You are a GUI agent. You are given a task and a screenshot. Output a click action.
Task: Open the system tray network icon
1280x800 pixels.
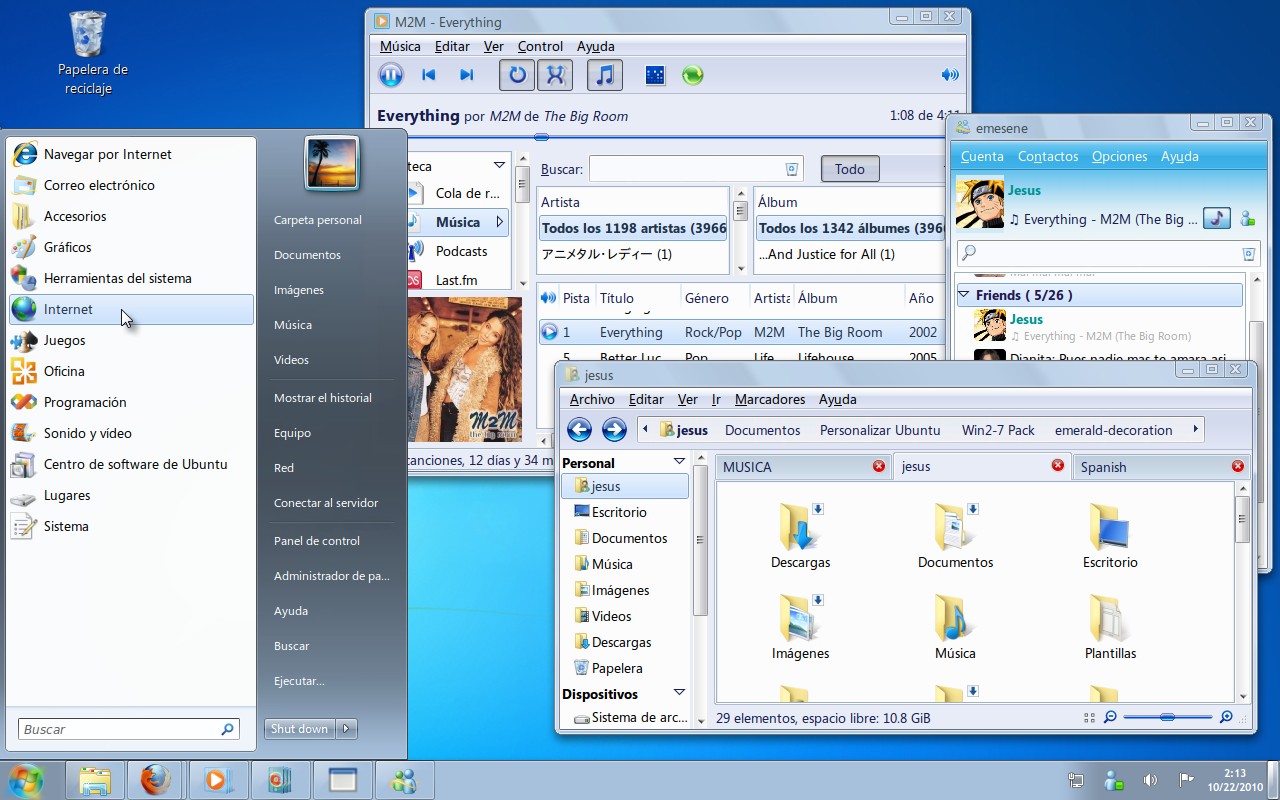1076,780
